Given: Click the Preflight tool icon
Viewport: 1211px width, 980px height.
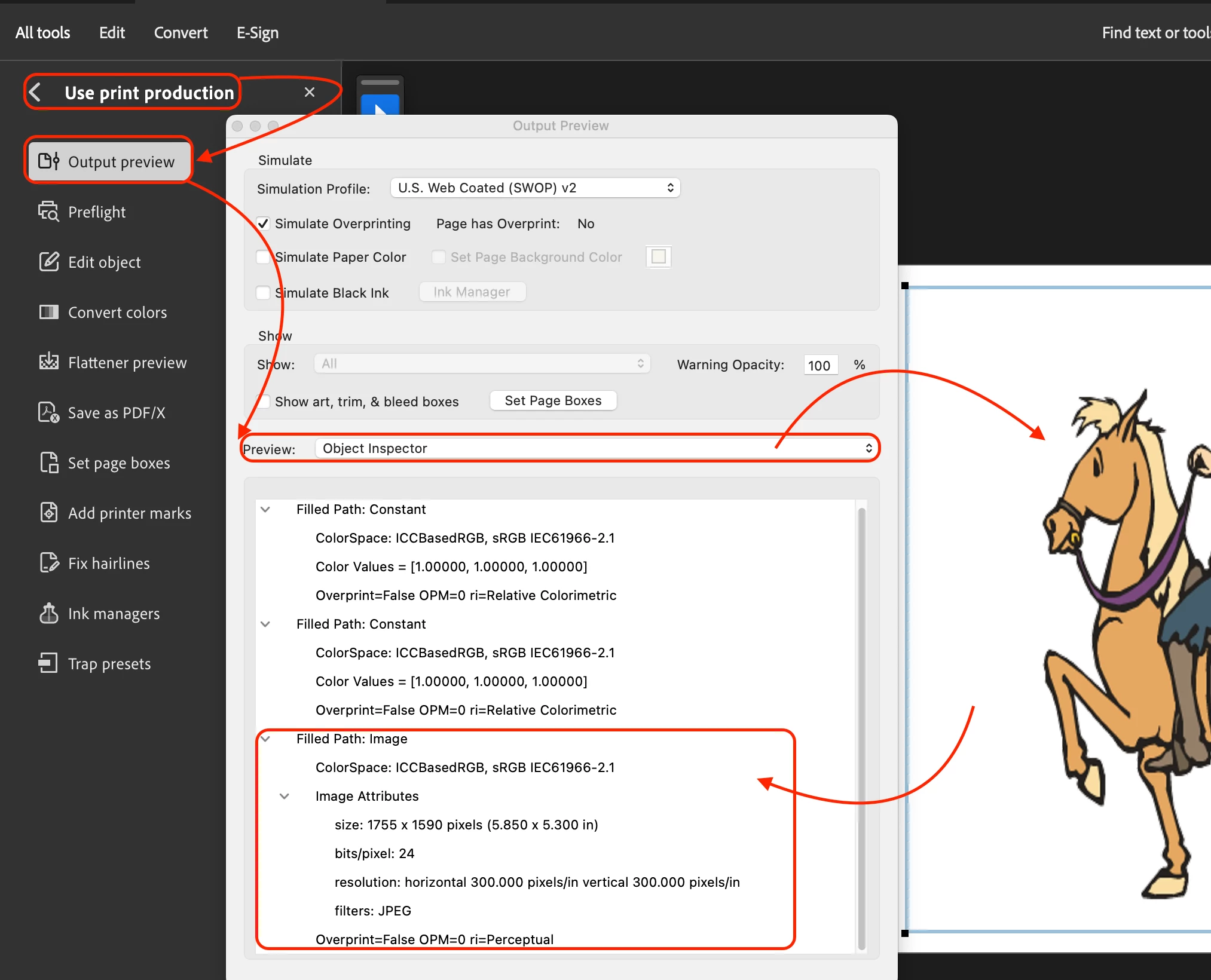Looking at the screenshot, I should tap(48, 212).
